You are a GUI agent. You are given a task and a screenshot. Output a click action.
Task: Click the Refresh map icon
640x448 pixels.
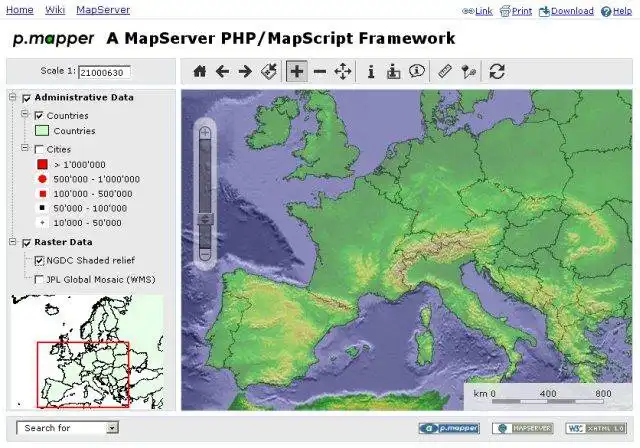click(x=497, y=71)
